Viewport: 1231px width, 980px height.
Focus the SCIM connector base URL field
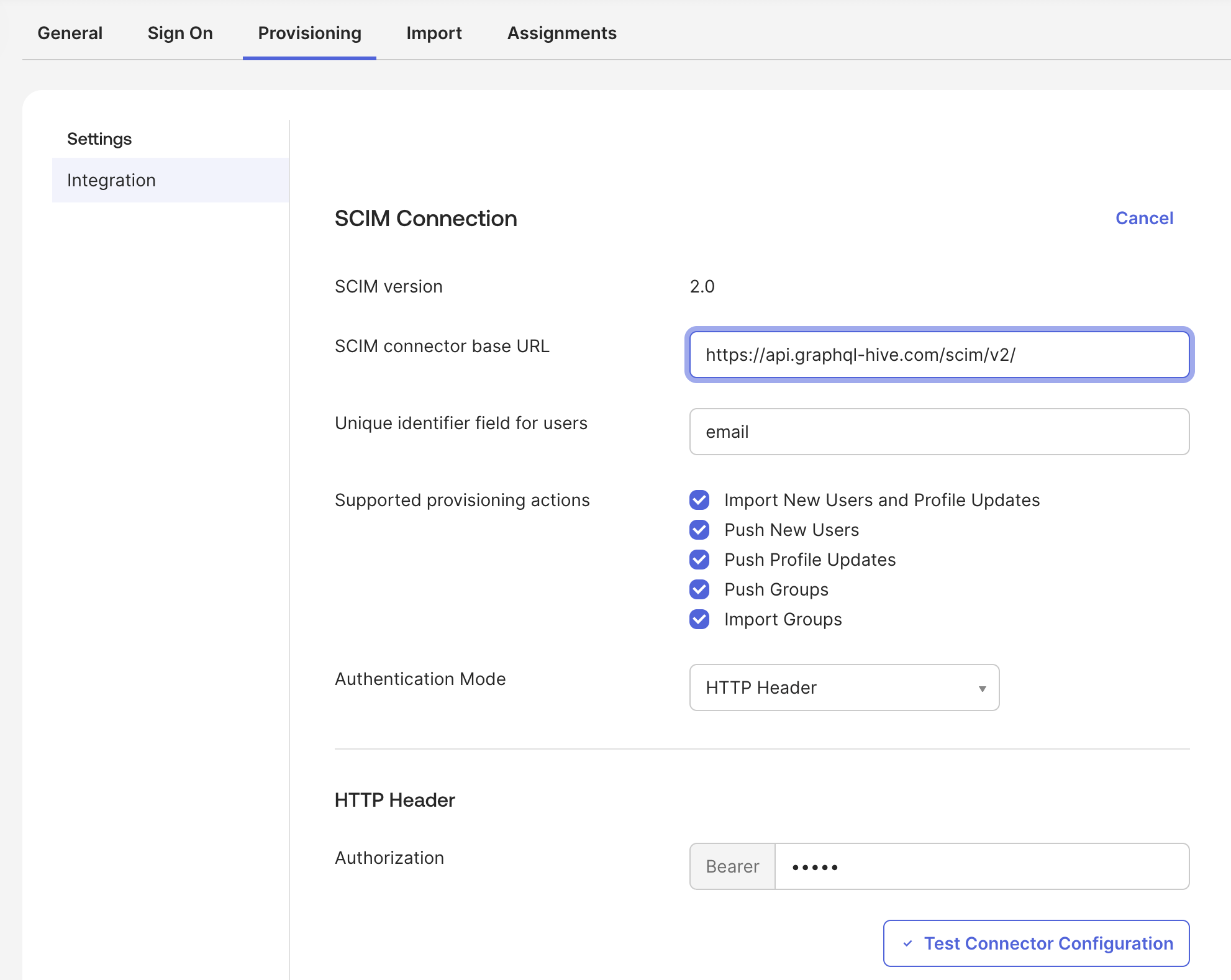pyautogui.click(x=939, y=355)
